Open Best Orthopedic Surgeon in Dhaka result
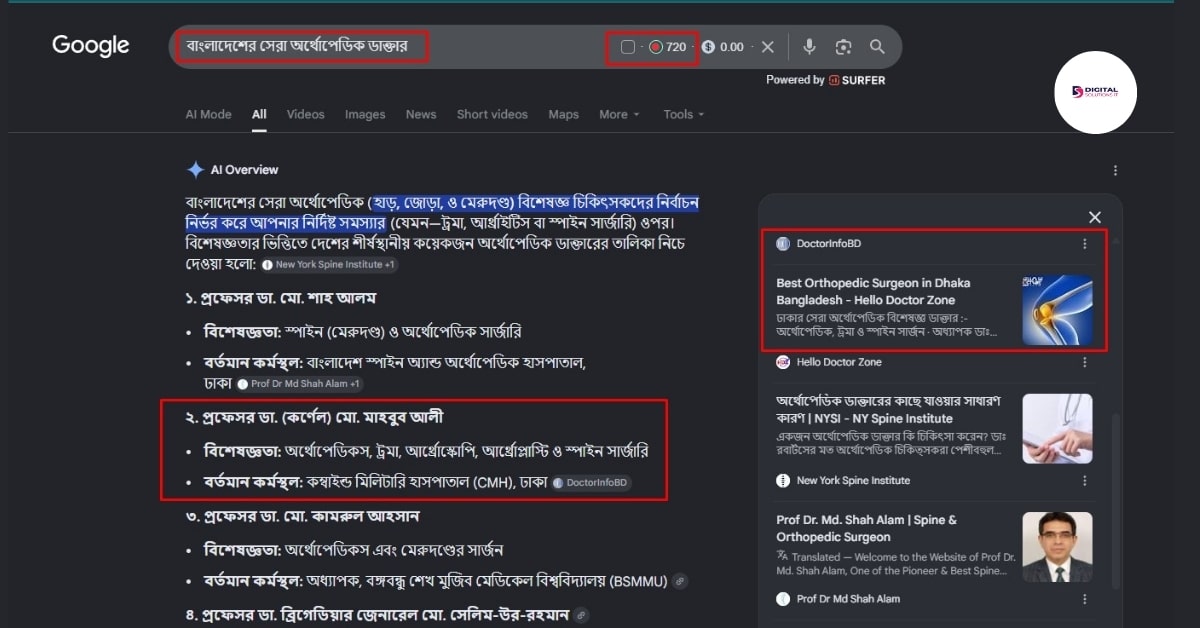1200x628 pixels. tap(873, 291)
